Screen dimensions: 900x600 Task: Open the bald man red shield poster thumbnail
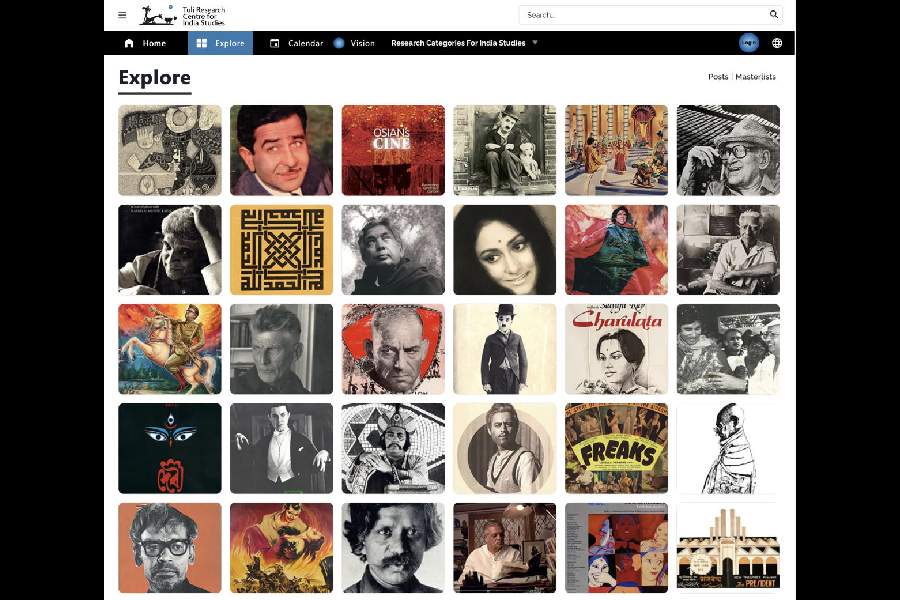(x=393, y=349)
